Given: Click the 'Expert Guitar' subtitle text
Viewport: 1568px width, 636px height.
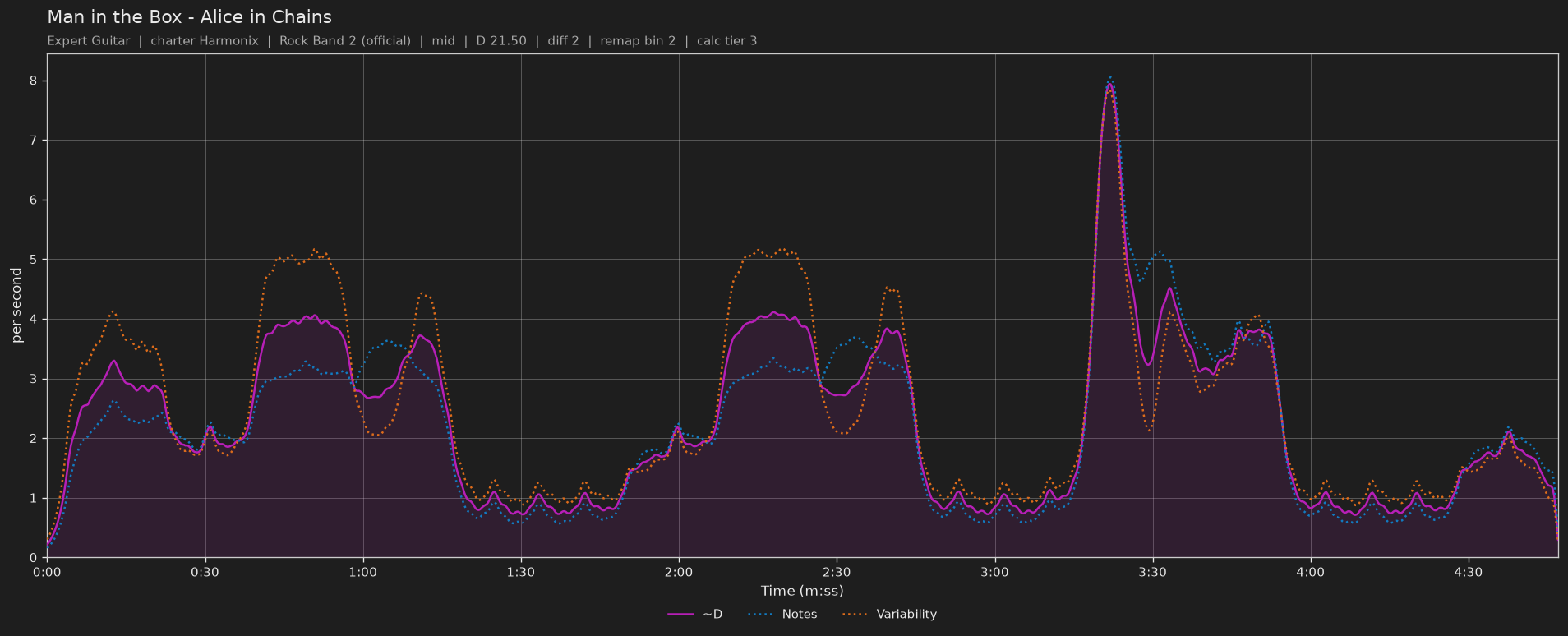Looking at the screenshot, I should click(x=89, y=40).
